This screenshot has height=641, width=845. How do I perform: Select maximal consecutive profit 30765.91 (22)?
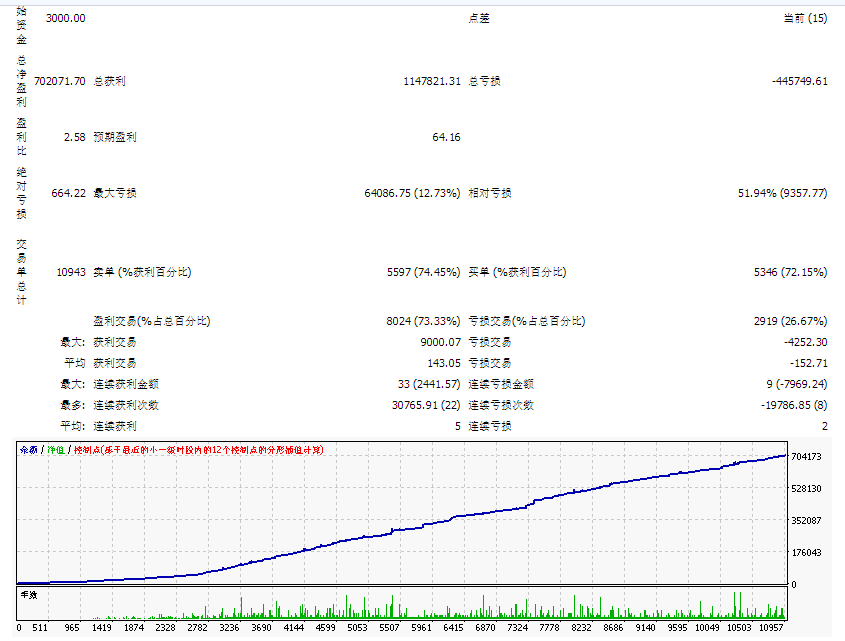pyautogui.click(x=426, y=406)
